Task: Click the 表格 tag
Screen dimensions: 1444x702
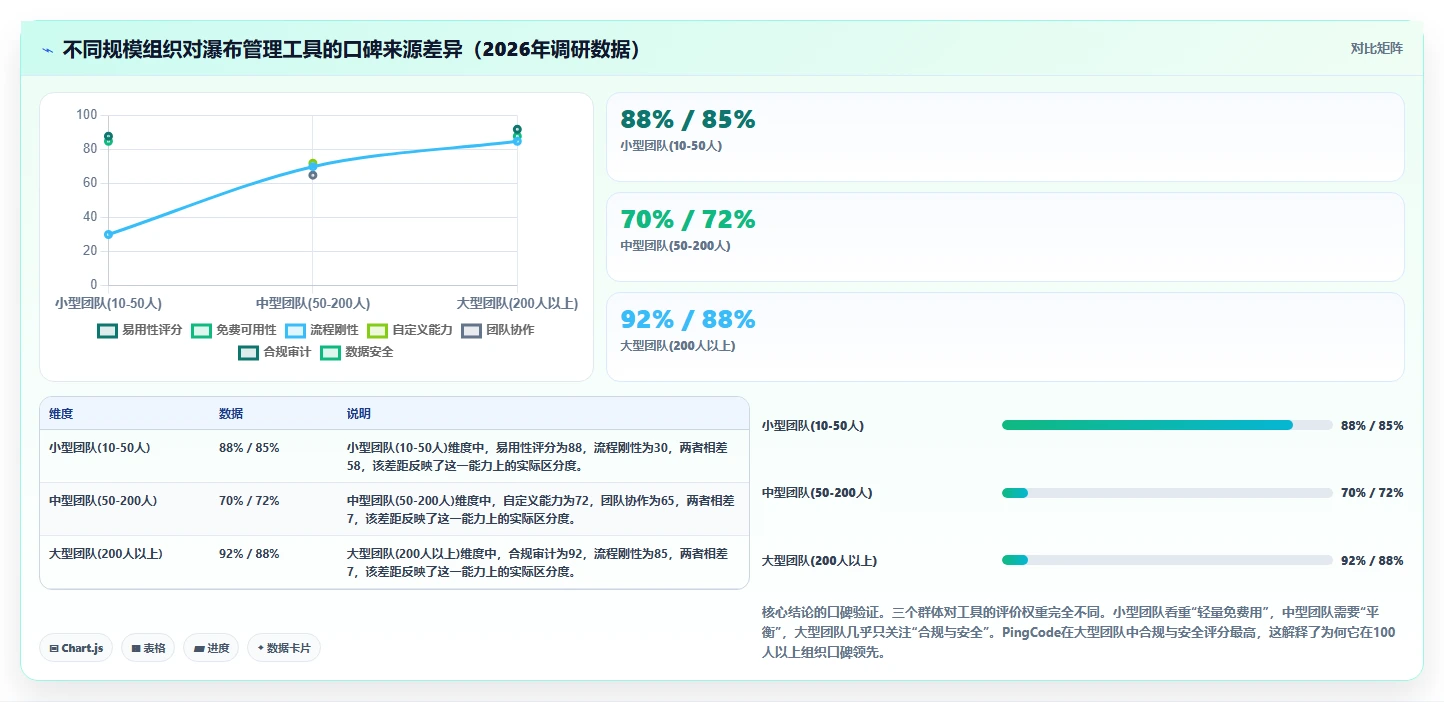Action: click(x=148, y=648)
